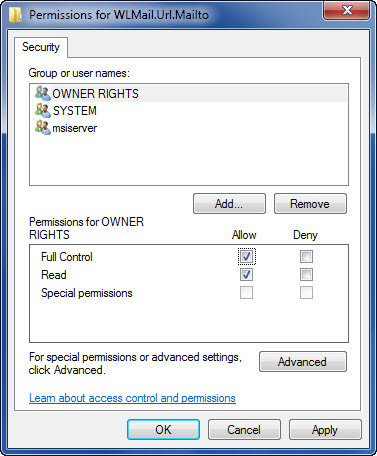Click the folder icon in title bar
The width and height of the screenshot is (377, 456).
pyautogui.click(x=15, y=15)
